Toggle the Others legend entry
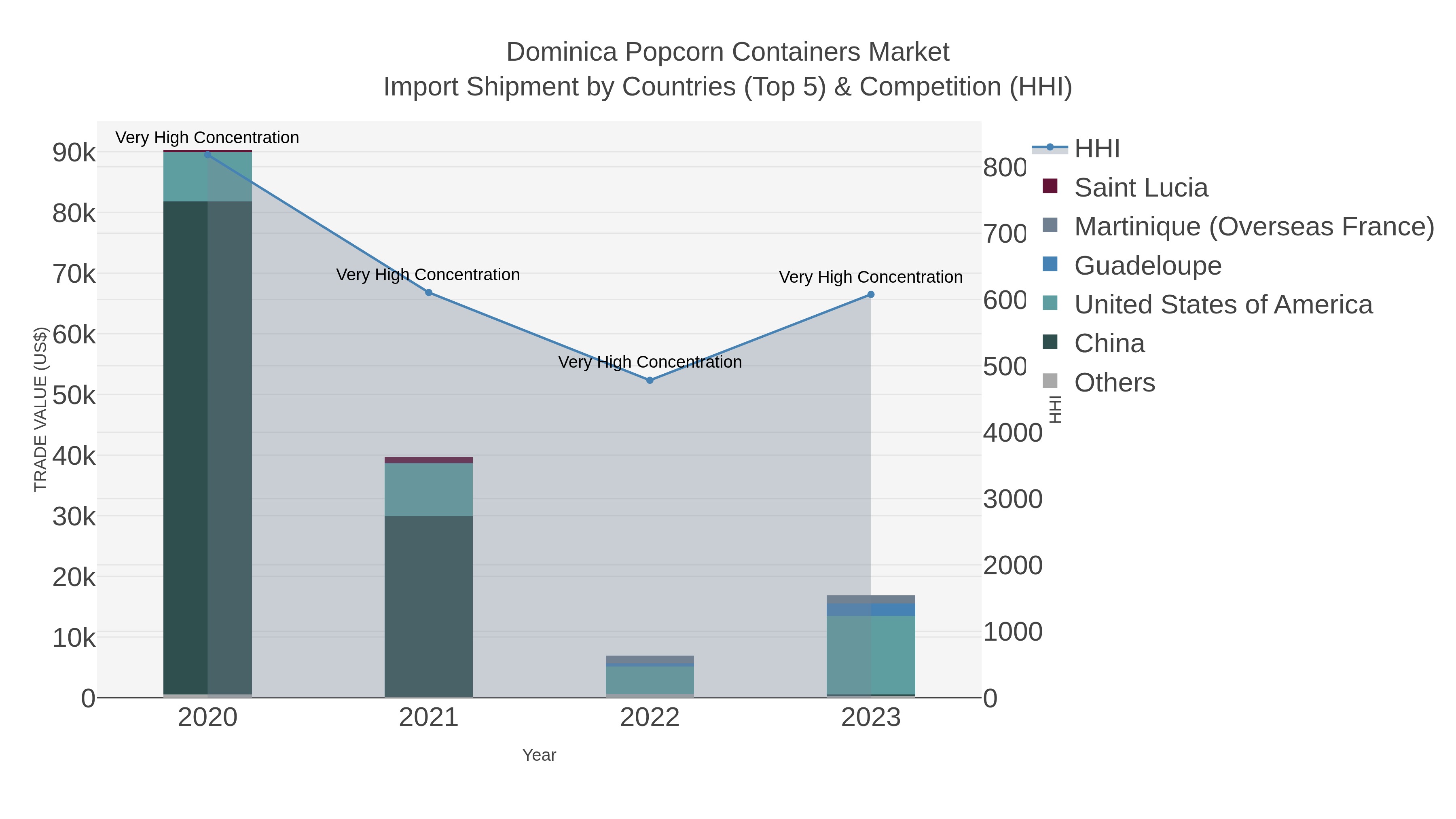The height and width of the screenshot is (819, 1456). pyautogui.click(x=1098, y=382)
